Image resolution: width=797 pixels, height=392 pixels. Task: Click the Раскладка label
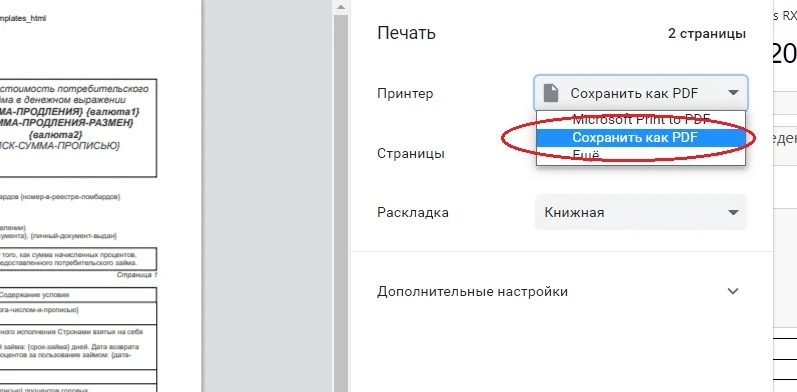click(413, 213)
